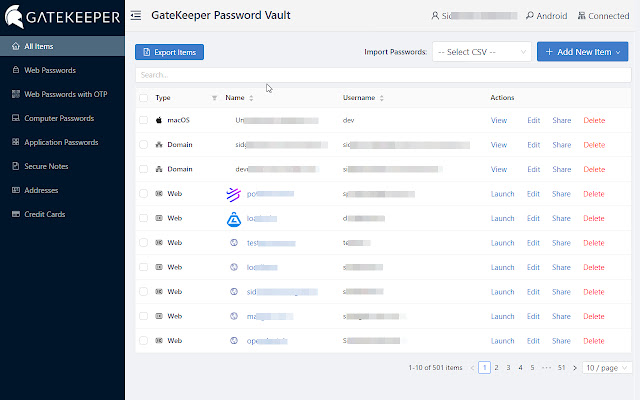Click the Apple logo in macOS row
The width and height of the screenshot is (640, 400).
point(159,120)
